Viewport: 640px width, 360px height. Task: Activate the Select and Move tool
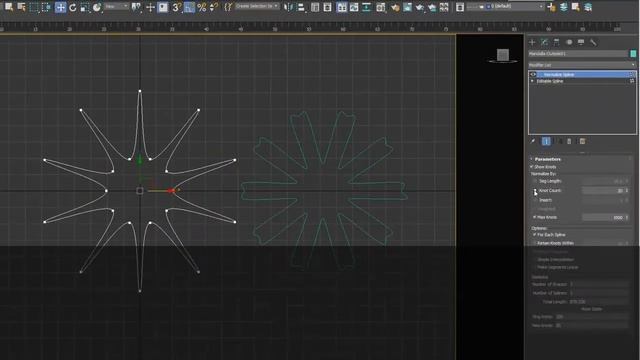pyautogui.click(x=60, y=7)
